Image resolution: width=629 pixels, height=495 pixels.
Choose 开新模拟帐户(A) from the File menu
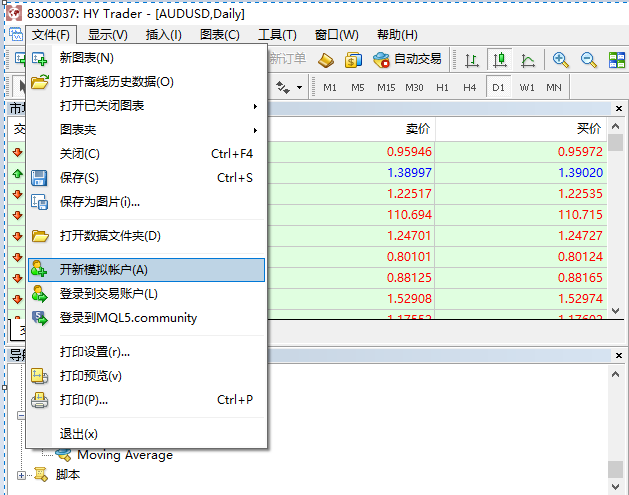pos(104,270)
